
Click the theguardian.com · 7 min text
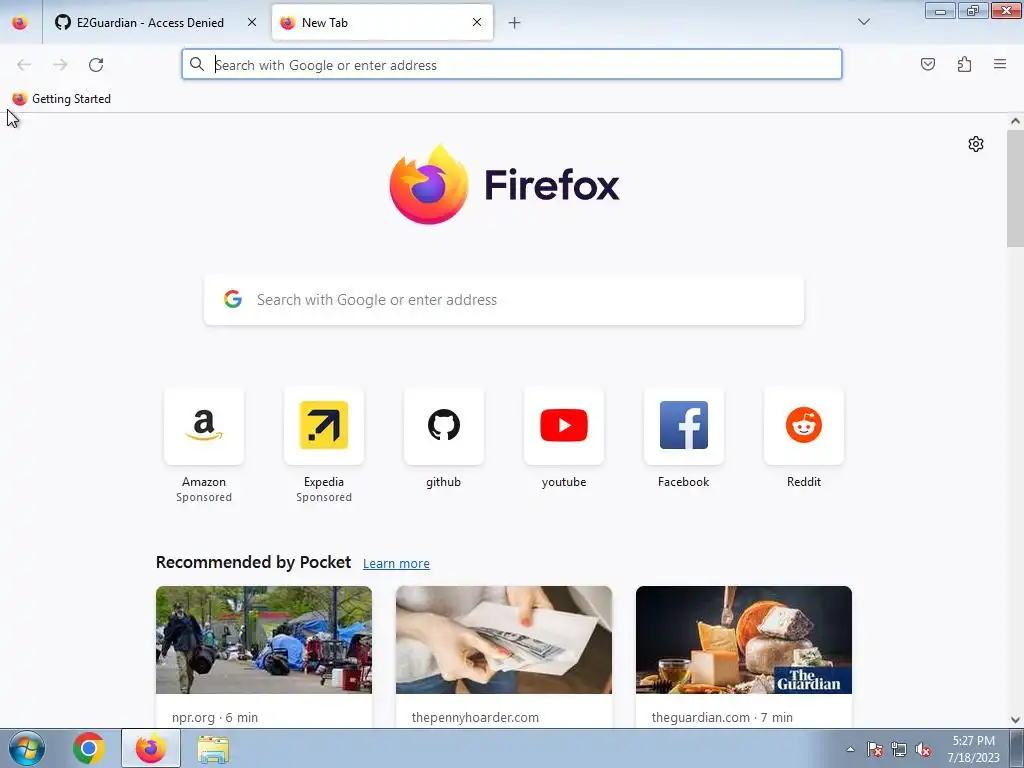722,718
